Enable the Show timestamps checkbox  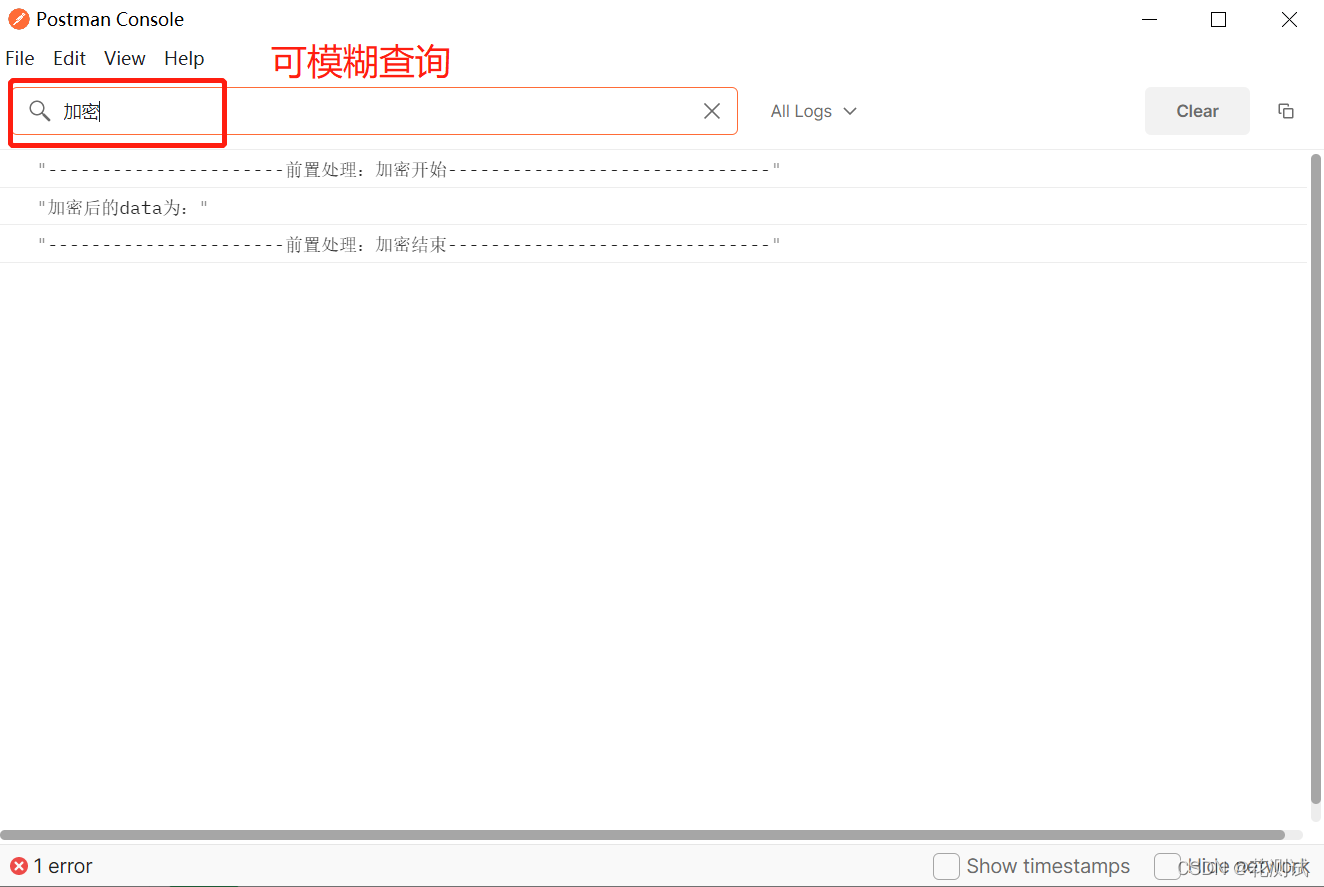click(x=946, y=866)
